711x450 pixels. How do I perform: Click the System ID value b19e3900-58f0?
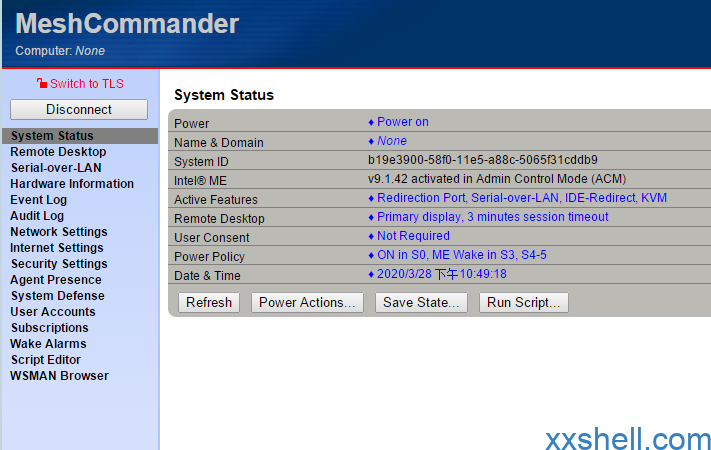click(482, 160)
